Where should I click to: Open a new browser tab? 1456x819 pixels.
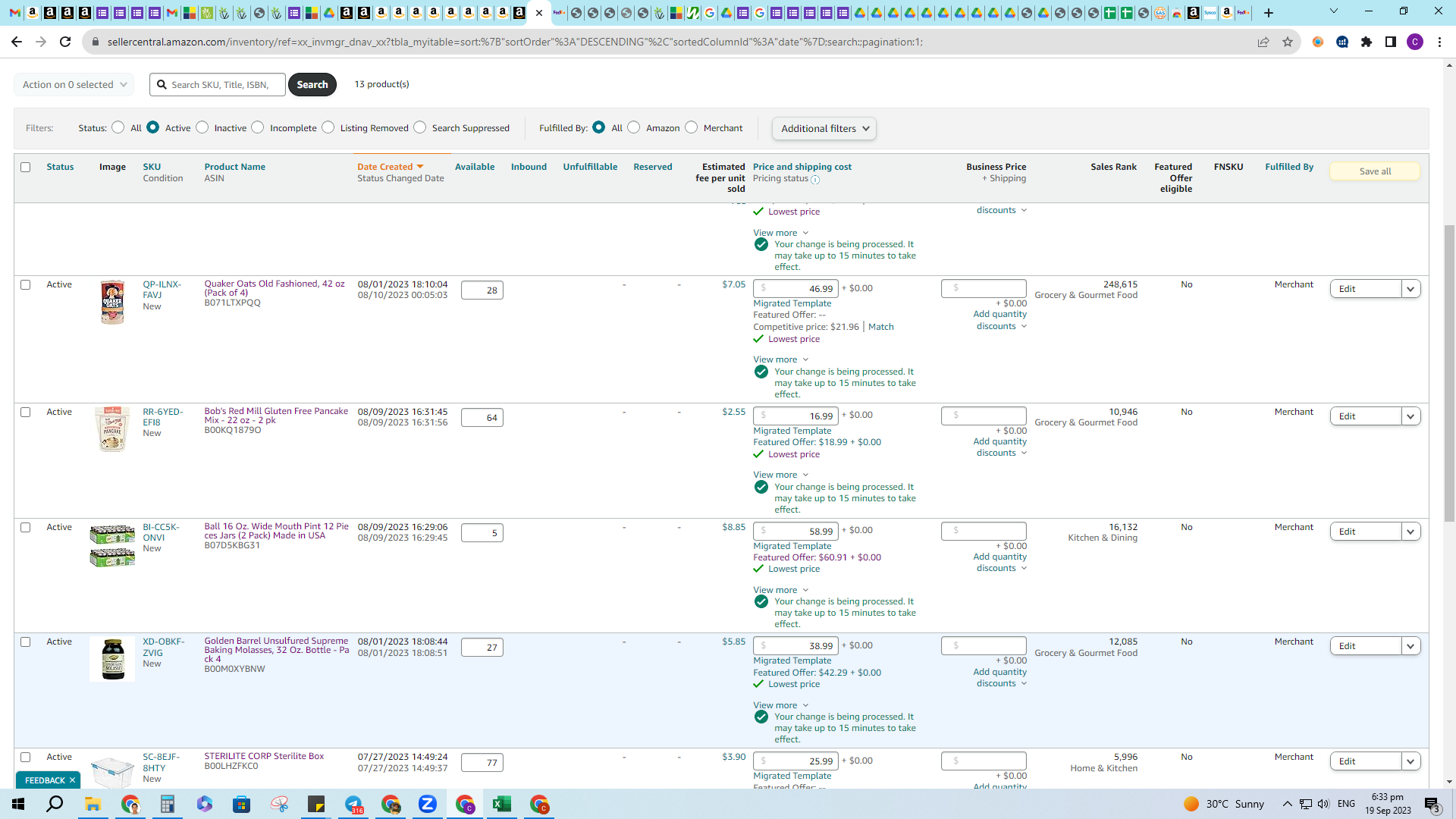[1269, 13]
